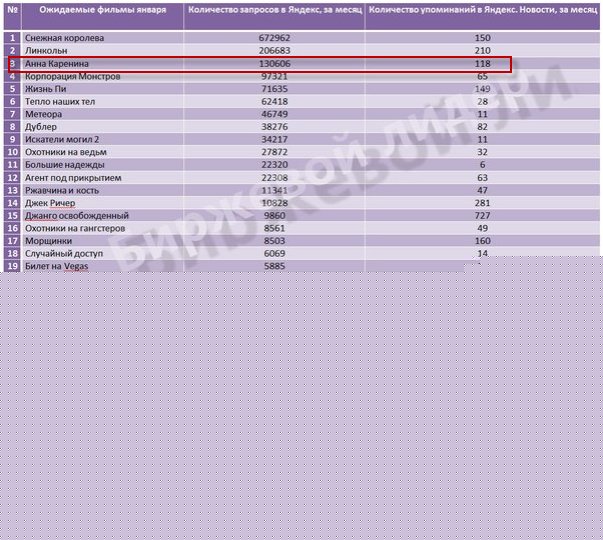Click the value 5885

tap(274, 267)
